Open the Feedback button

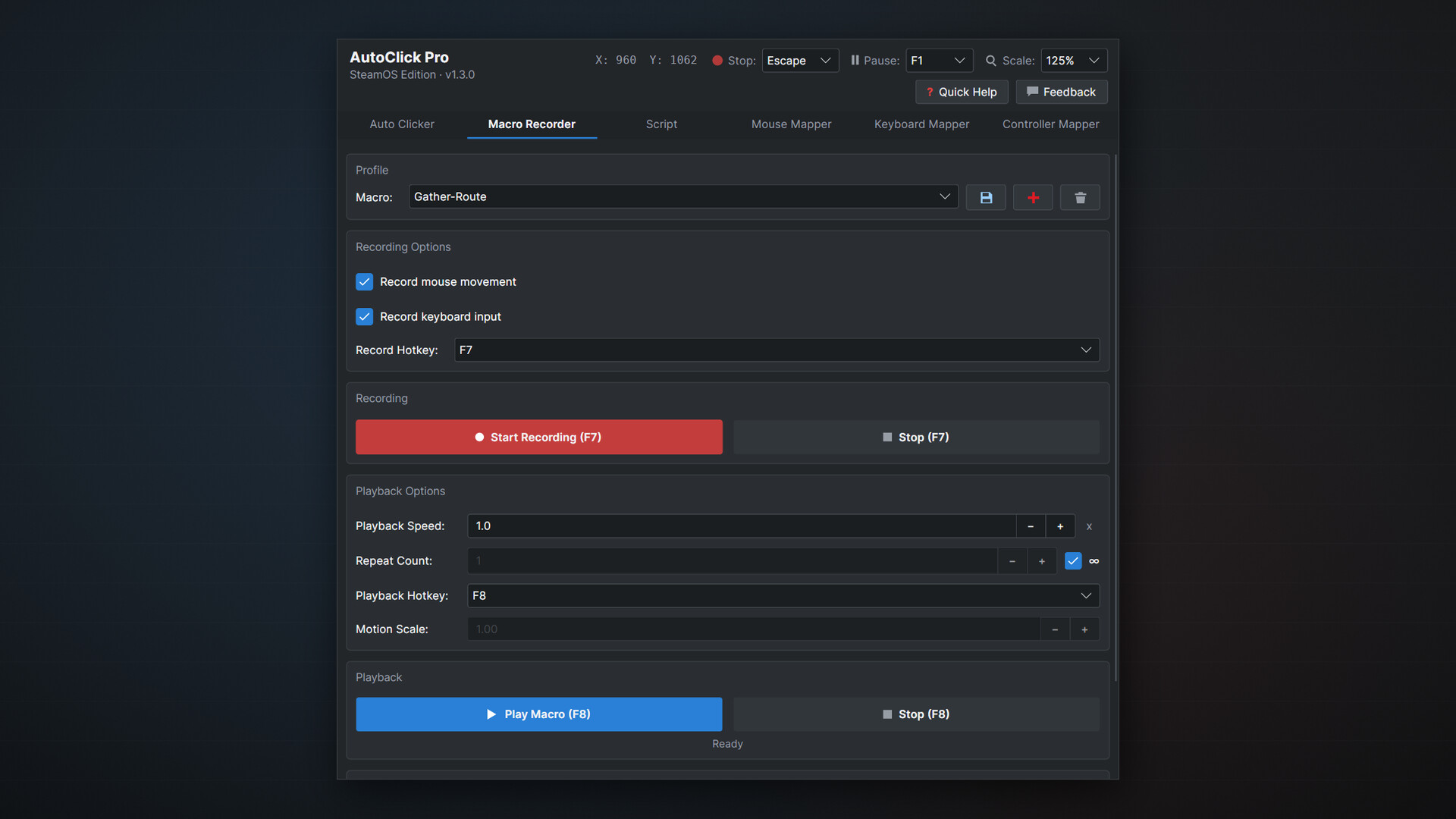[1062, 92]
